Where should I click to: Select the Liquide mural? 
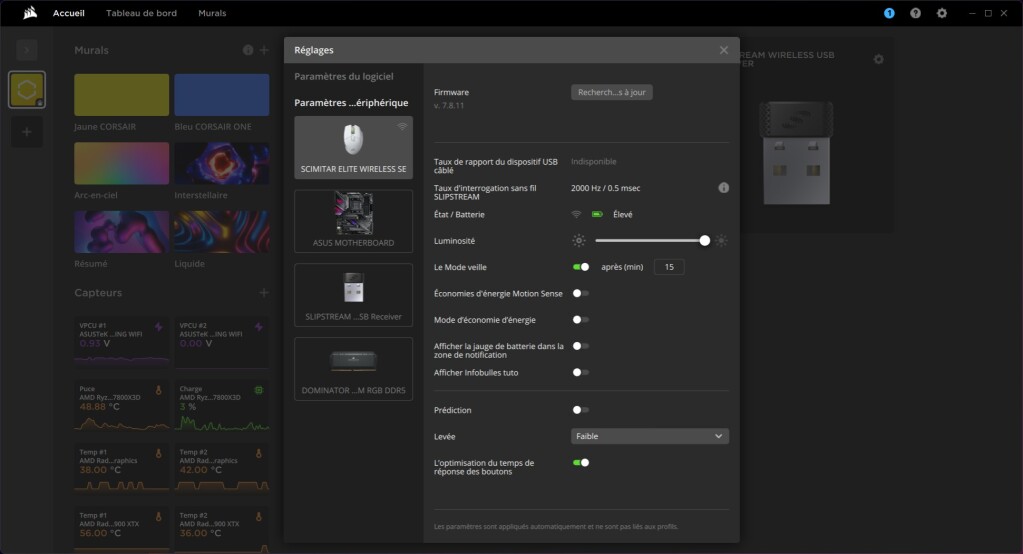222,232
